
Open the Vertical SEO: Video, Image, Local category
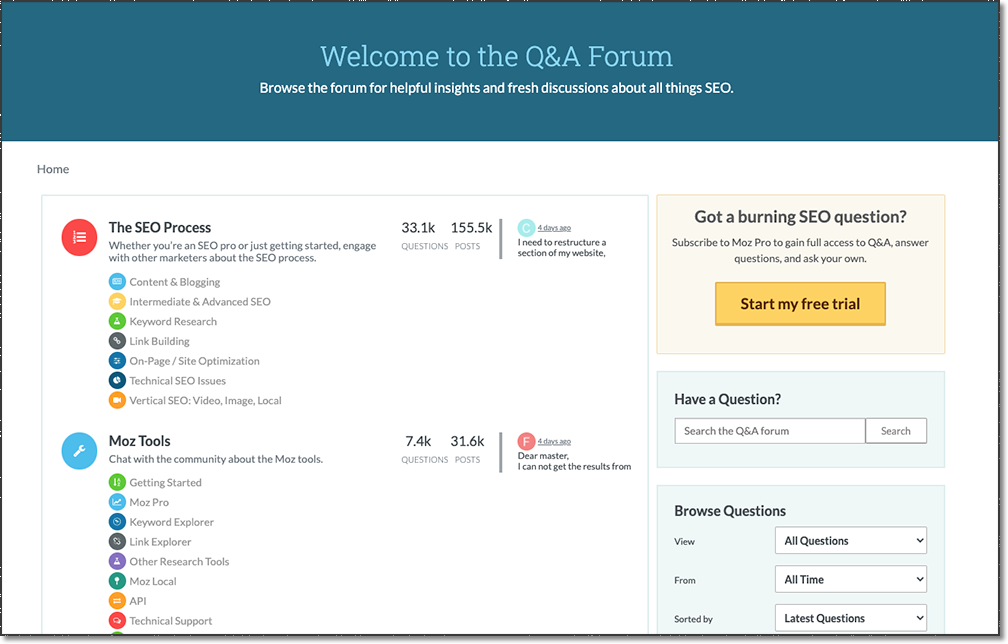118,400
